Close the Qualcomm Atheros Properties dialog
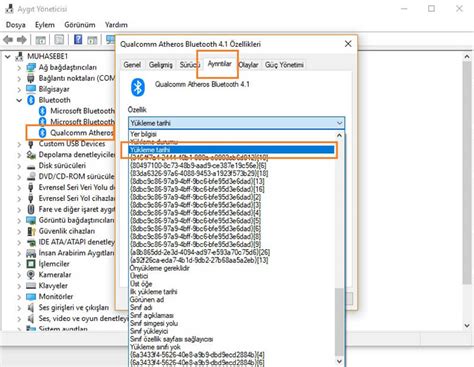Image resolution: width=474 pixels, height=367 pixels. pyautogui.click(x=348, y=44)
